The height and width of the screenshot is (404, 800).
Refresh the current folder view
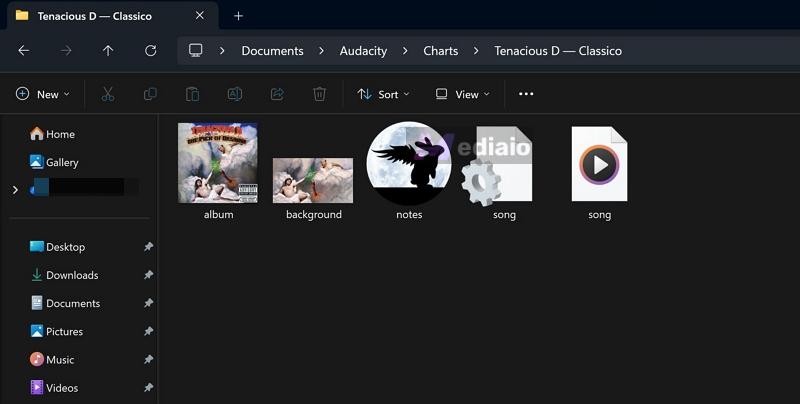tap(151, 50)
